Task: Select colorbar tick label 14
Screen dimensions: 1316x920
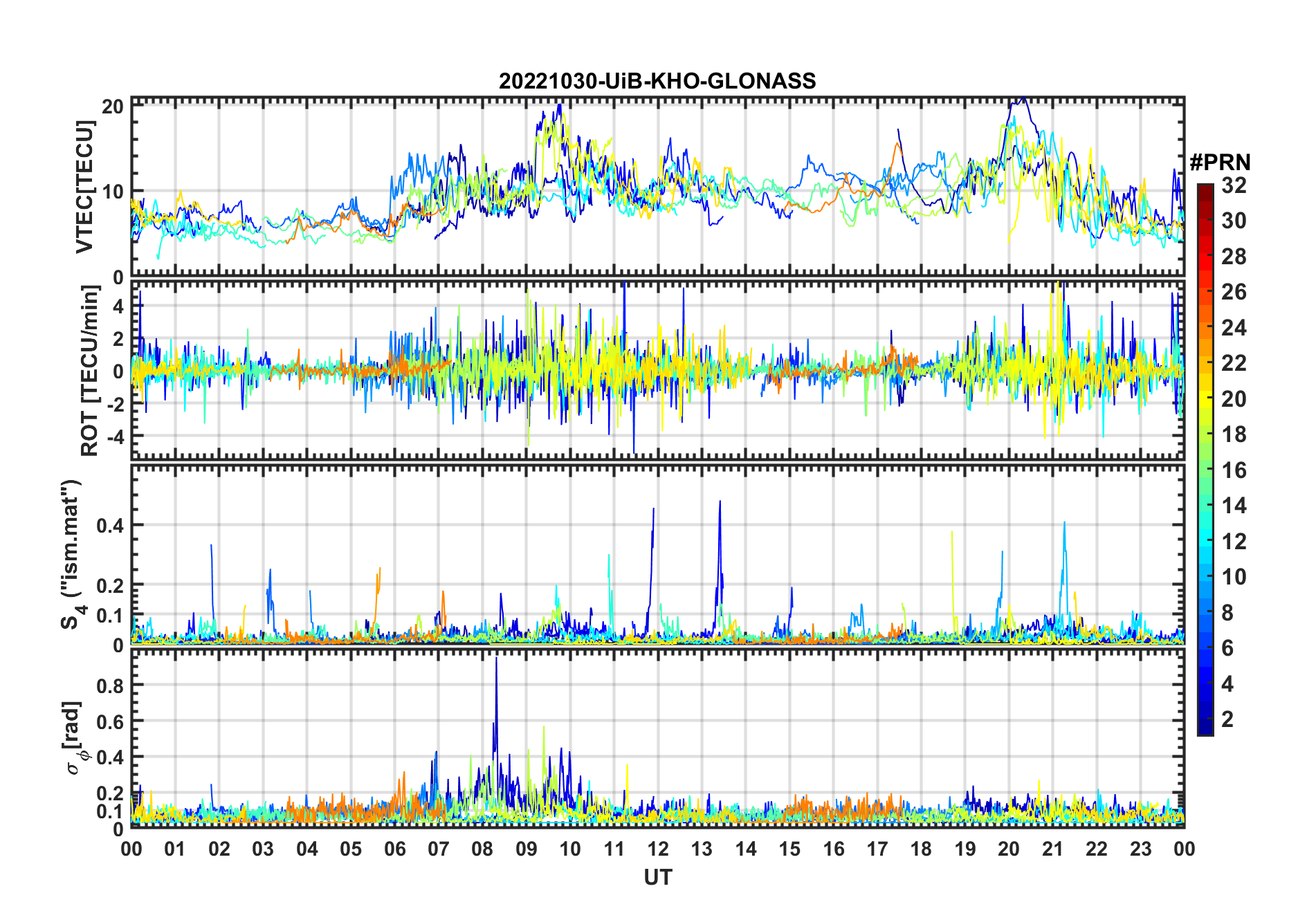Action: [x=1234, y=506]
